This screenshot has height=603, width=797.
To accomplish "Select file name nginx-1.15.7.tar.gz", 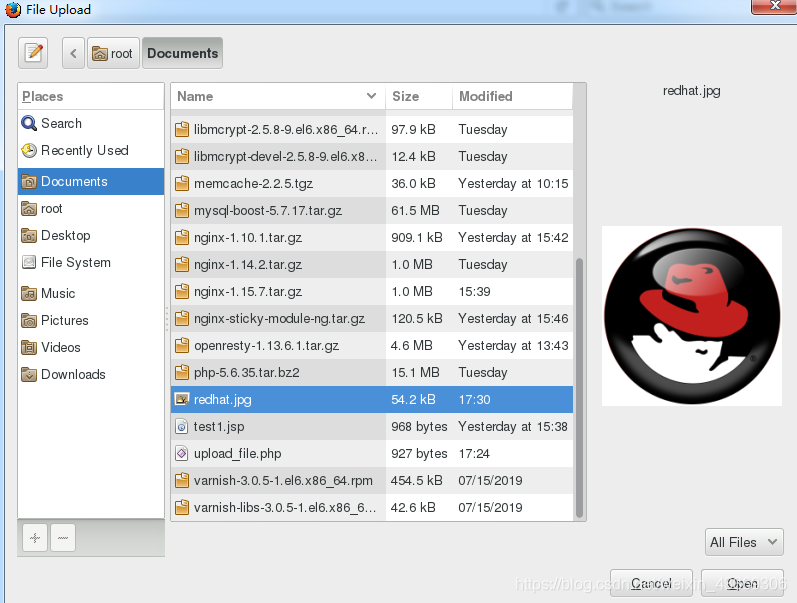I will [x=248, y=291].
